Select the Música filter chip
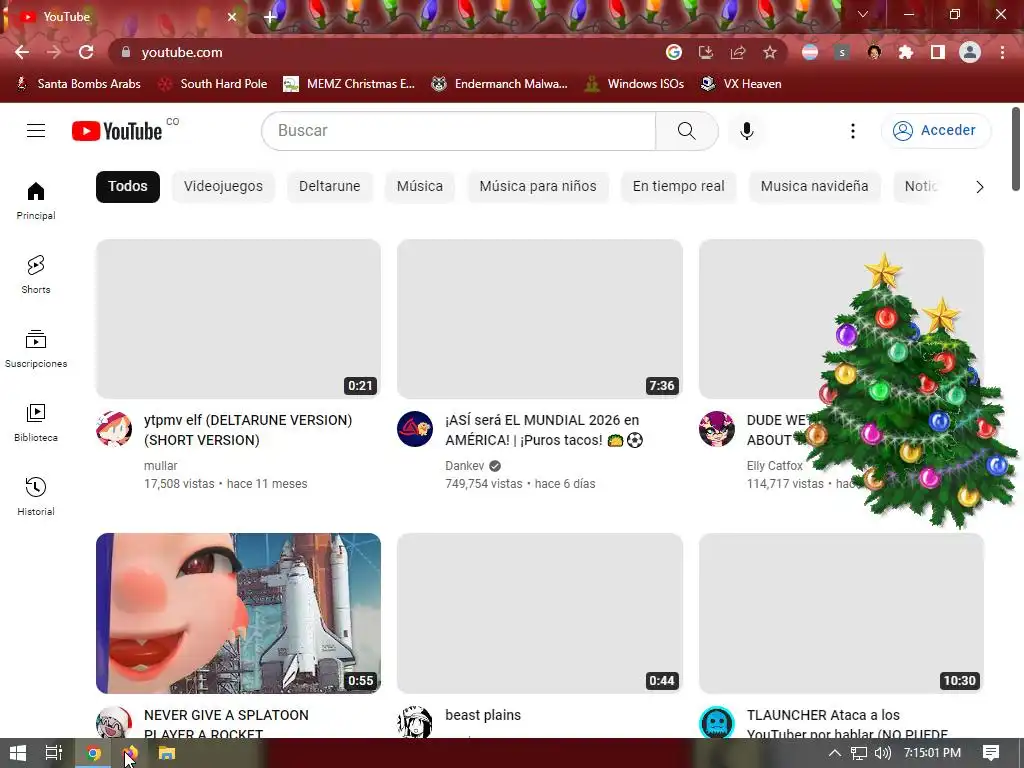Image resolution: width=1024 pixels, height=768 pixels. coord(420,187)
